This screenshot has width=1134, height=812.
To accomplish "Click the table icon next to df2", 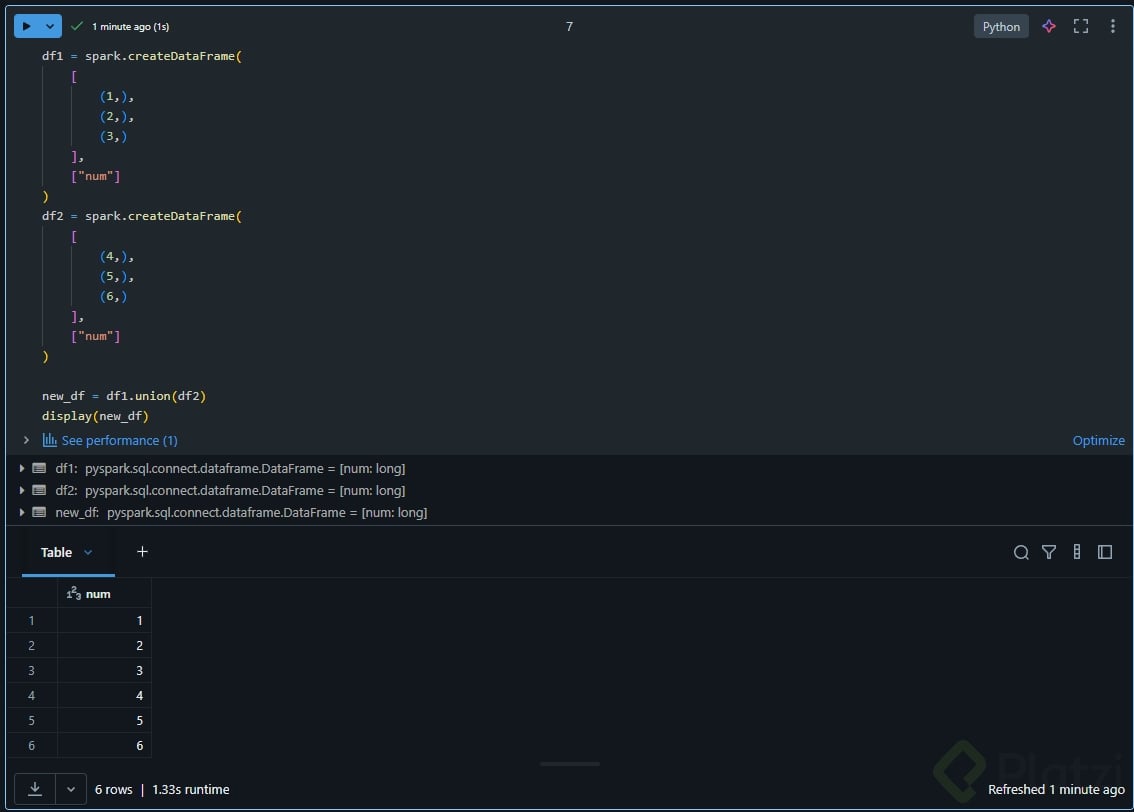I will click(39, 490).
